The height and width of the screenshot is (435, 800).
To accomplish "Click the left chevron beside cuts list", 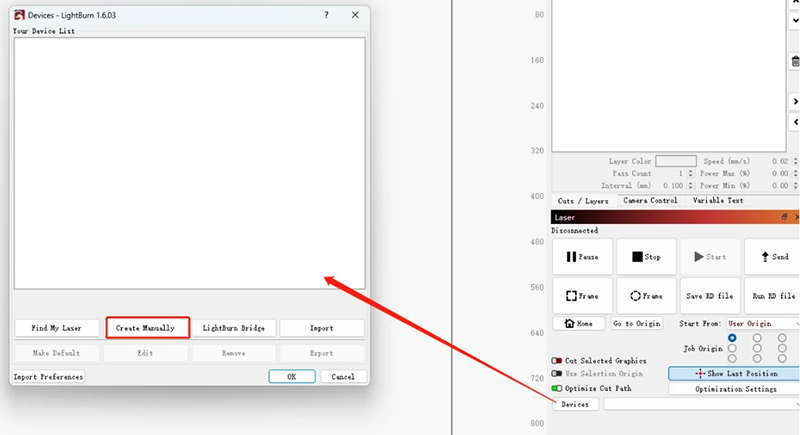I will [795, 122].
